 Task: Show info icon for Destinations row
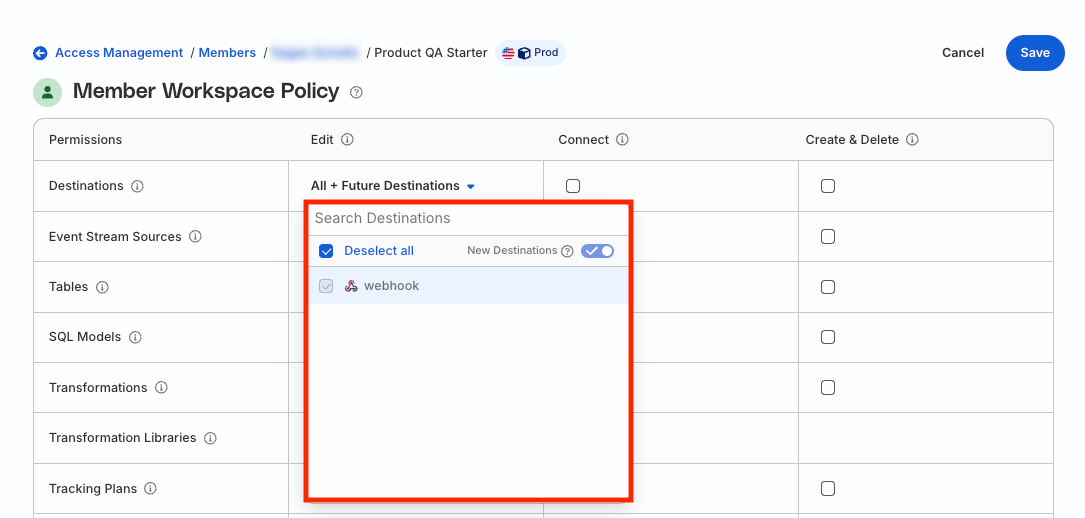[137, 186]
